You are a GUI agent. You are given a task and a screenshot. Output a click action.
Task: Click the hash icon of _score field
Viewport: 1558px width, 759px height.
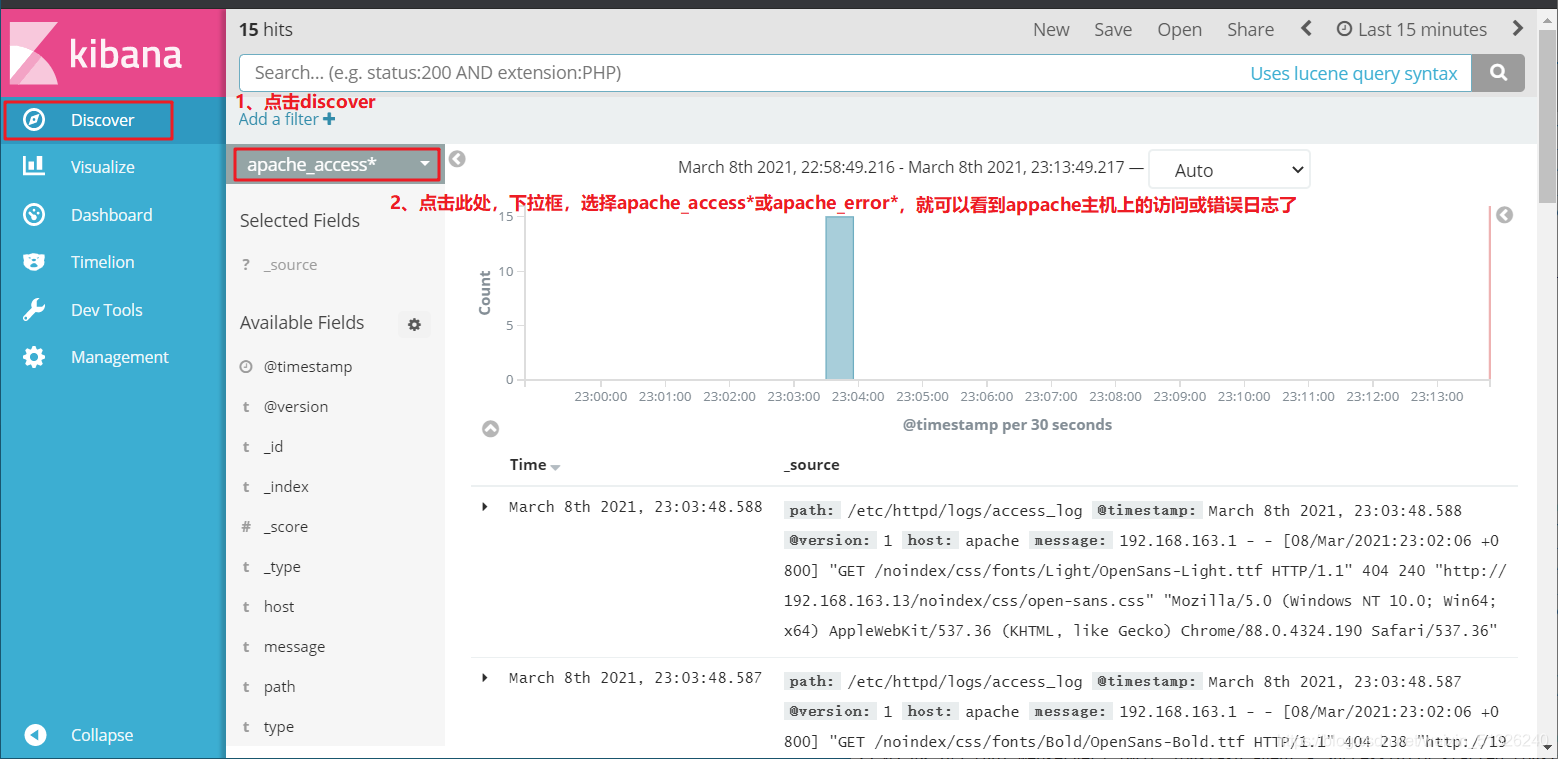click(246, 527)
